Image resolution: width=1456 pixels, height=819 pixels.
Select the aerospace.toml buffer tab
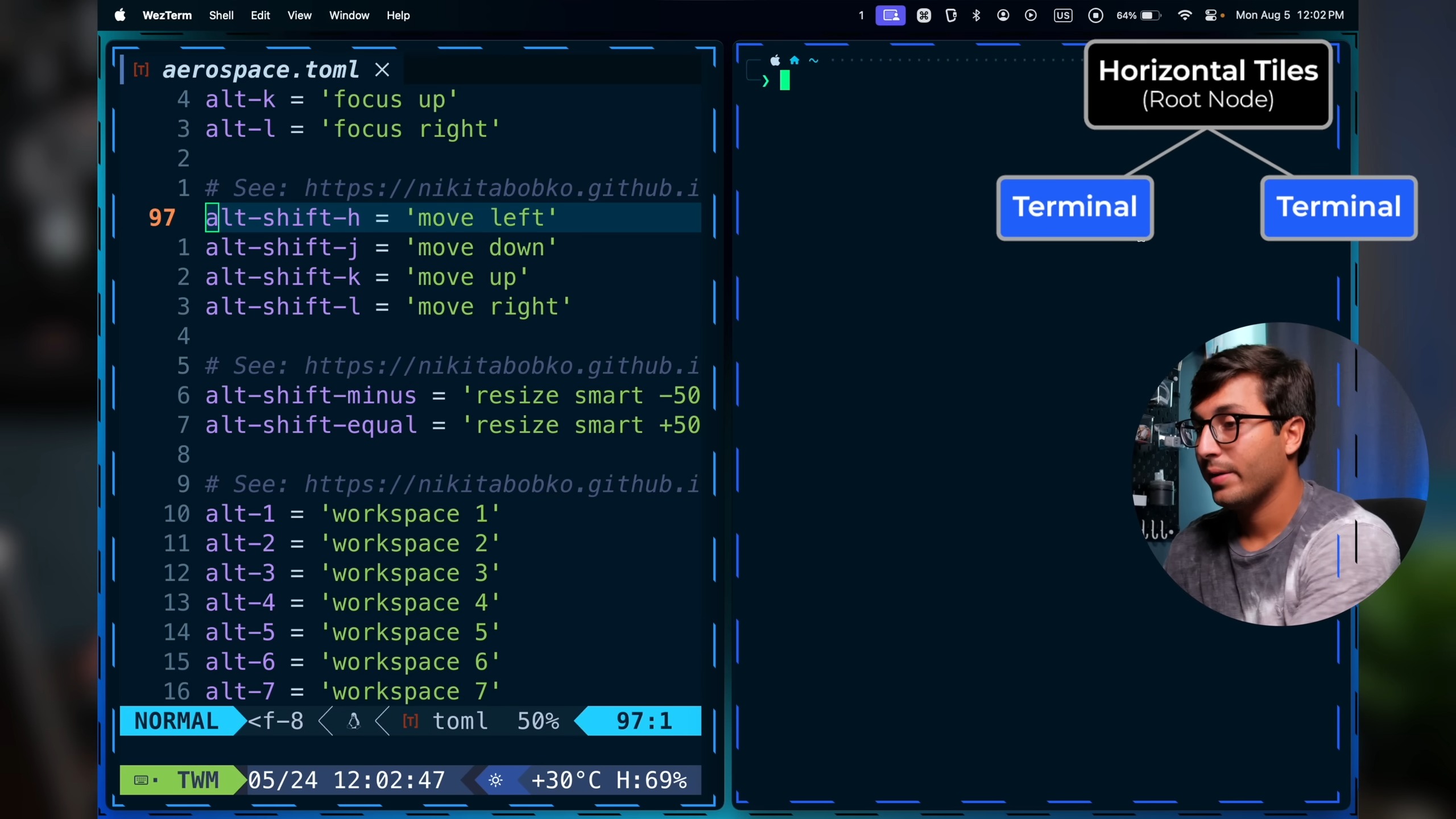pyautogui.click(x=260, y=70)
